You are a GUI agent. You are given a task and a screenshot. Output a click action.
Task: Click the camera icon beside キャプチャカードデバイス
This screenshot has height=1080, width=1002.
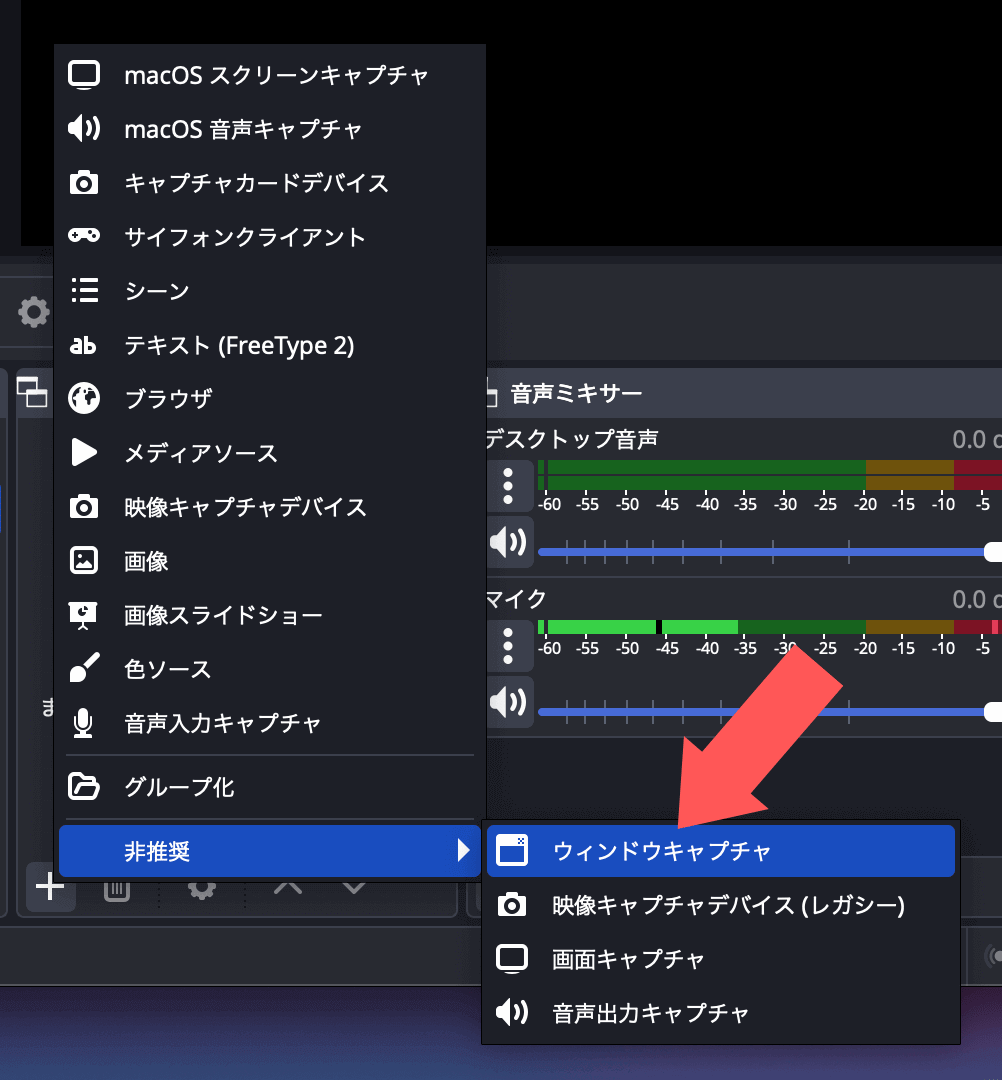[x=84, y=183]
